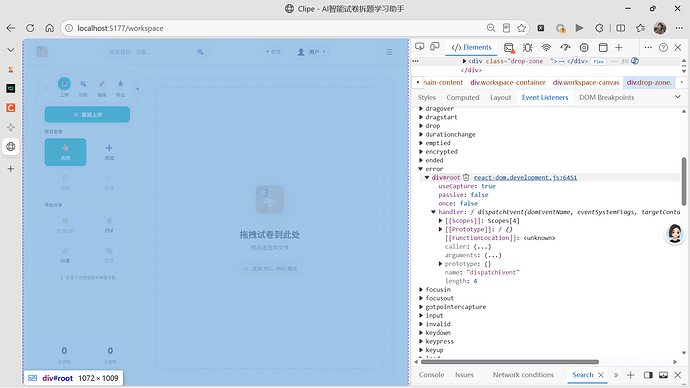Expand the drop event listener
The width and height of the screenshot is (690, 388).
pyautogui.click(x=421, y=126)
